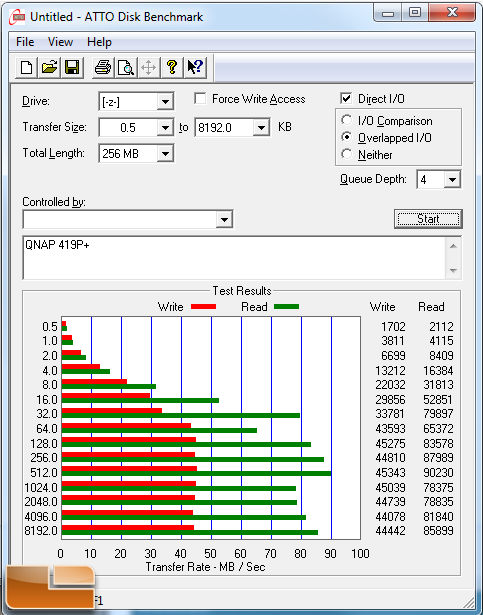Click the 64.0 transfer size row label
Screen dimensions: 483x615
pos(47,429)
